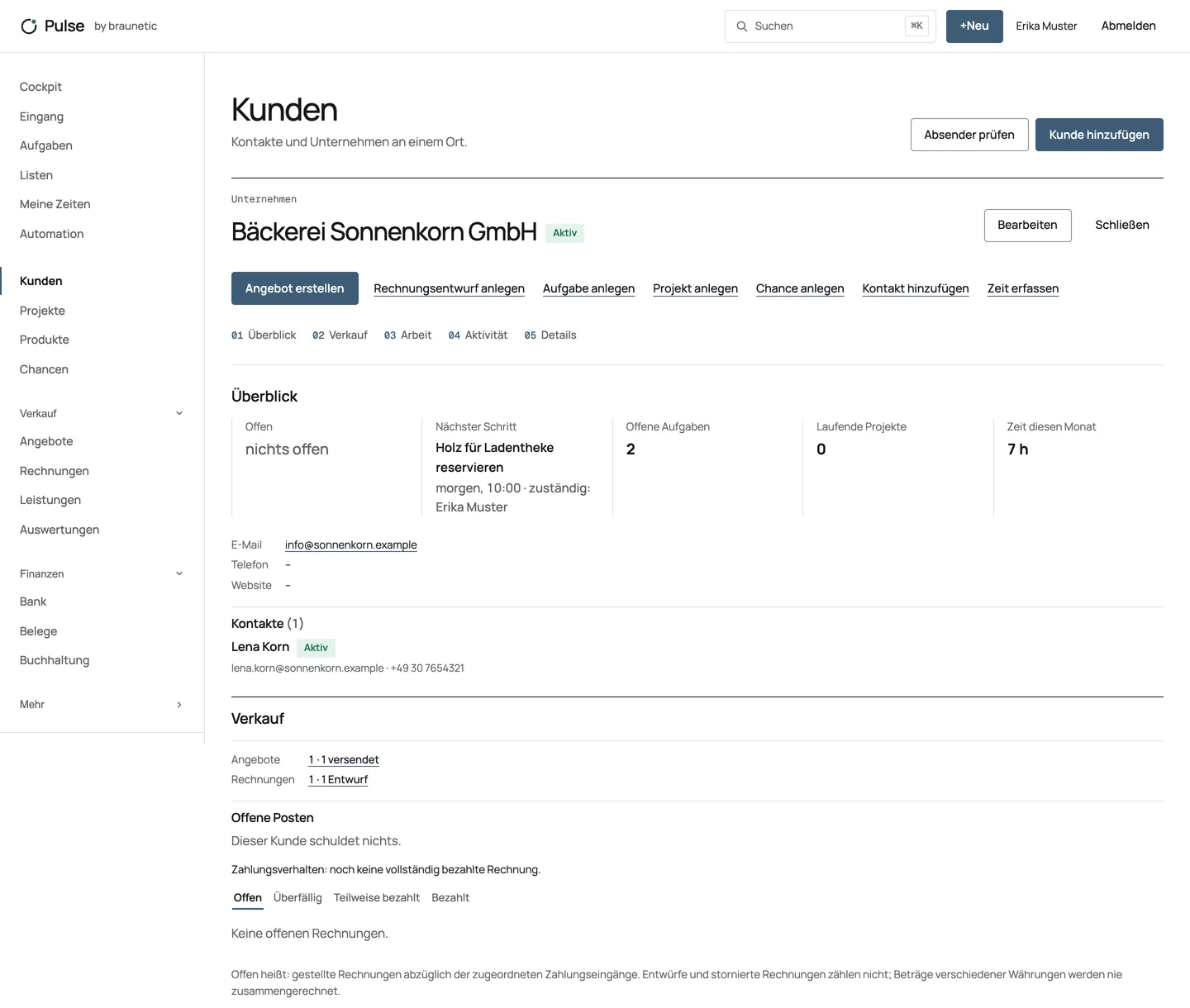The height and width of the screenshot is (1008, 1190).
Task: Open Meine Zeiten in sidebar
Action: pos(55,204)
